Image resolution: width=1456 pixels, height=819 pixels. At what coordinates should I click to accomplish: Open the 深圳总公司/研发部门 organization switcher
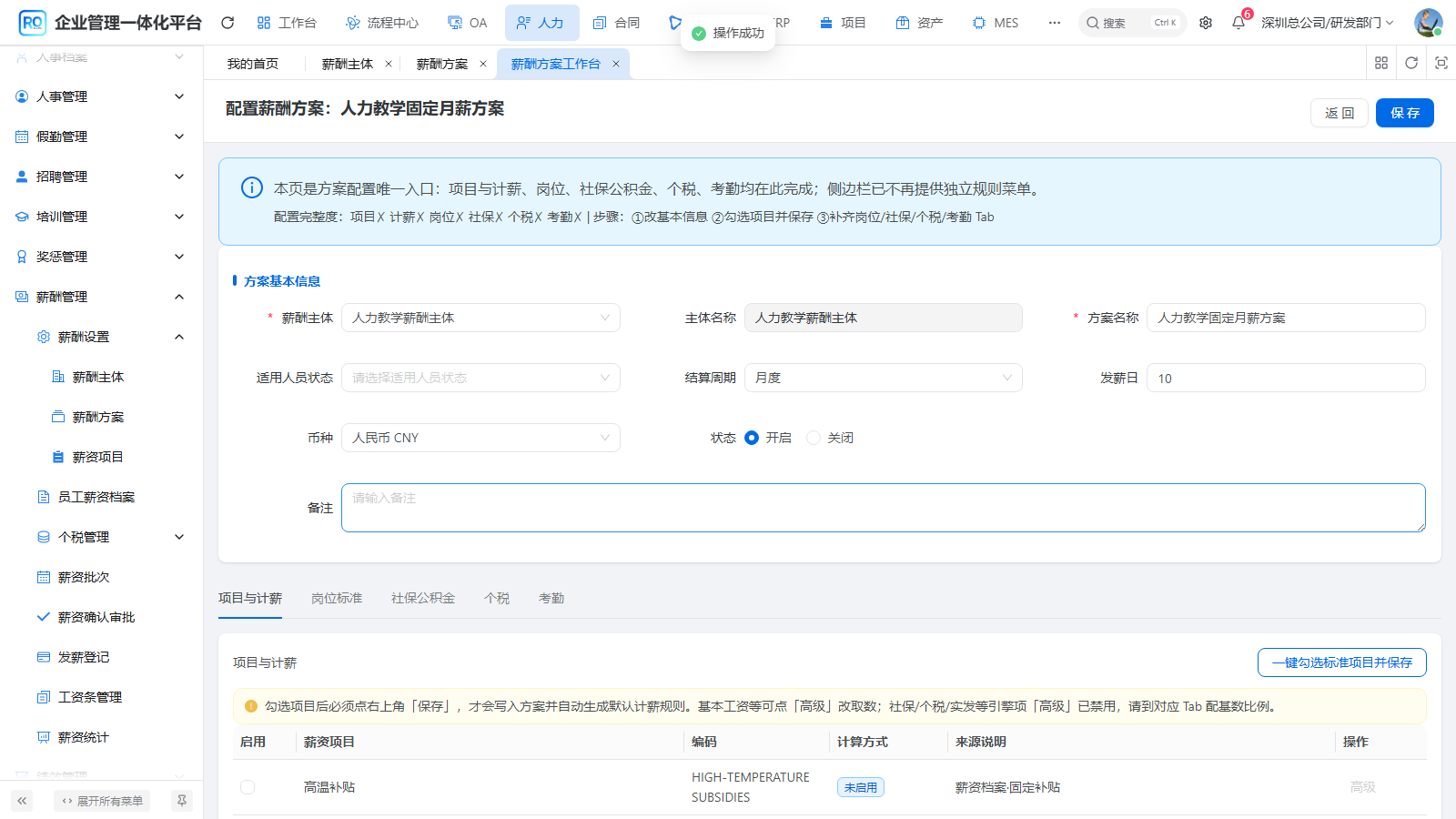click(1328, 23)
